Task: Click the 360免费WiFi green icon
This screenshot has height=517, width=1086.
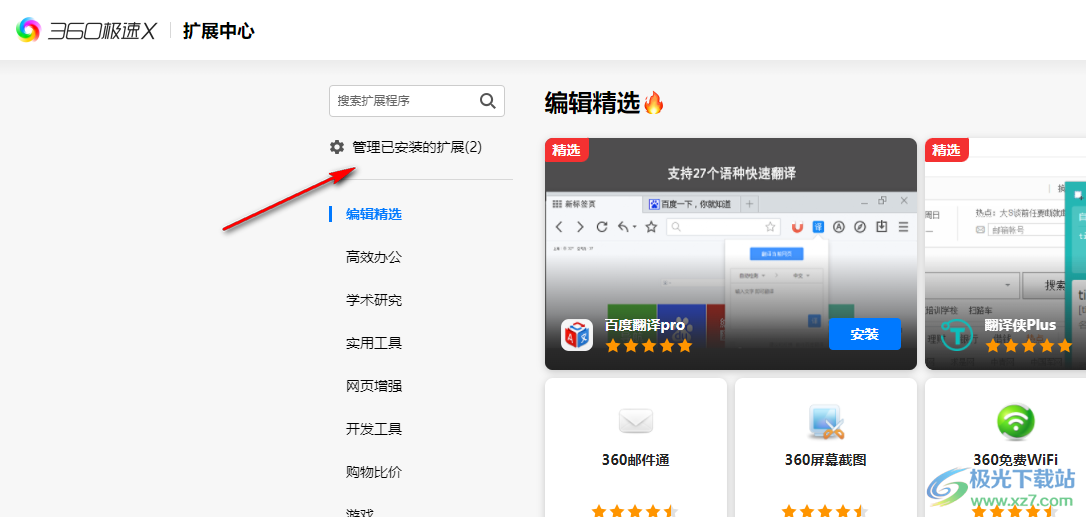Action: pos(1015,421)
